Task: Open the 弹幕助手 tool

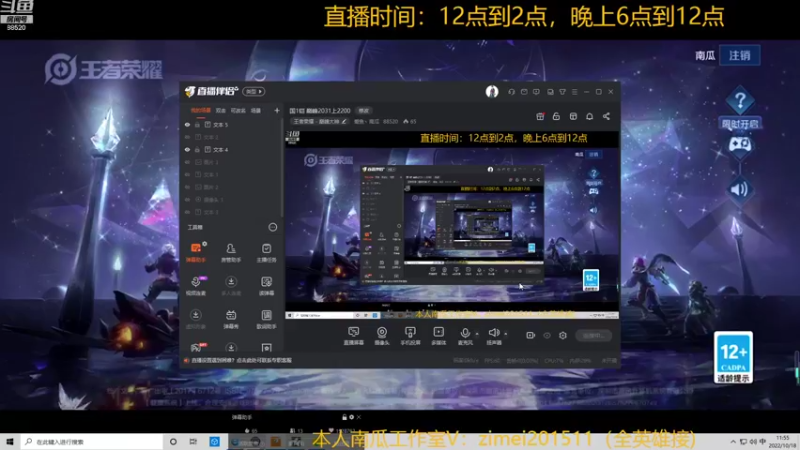Action: [195, 253]
